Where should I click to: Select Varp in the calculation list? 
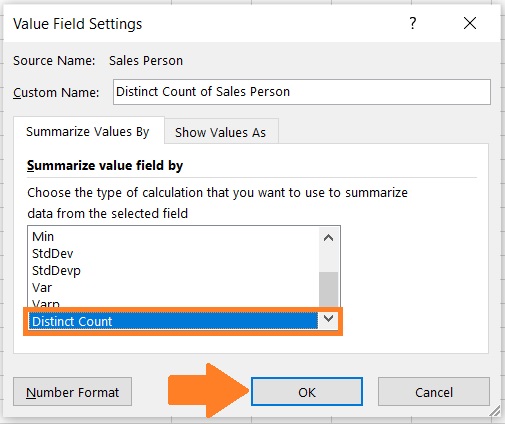[x=173, y=303]
